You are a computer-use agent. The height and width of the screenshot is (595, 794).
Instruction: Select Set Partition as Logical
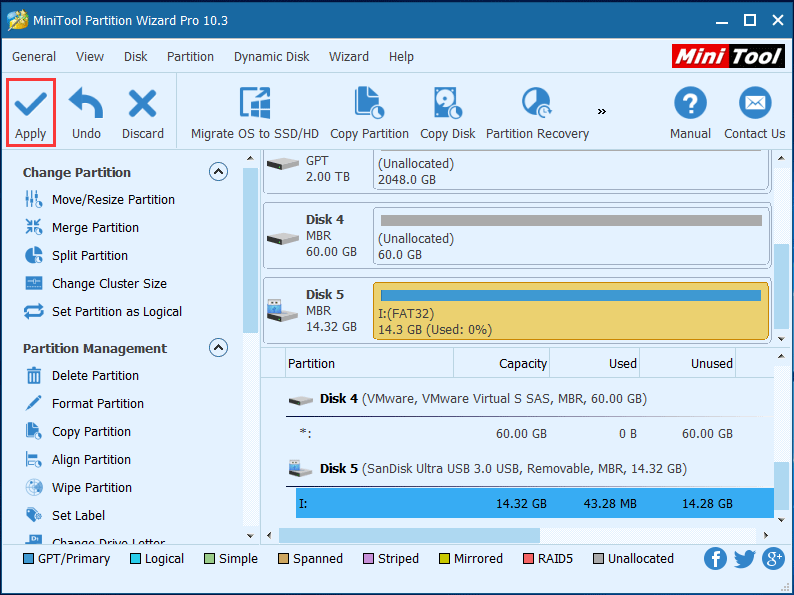[x=103, y=311]
